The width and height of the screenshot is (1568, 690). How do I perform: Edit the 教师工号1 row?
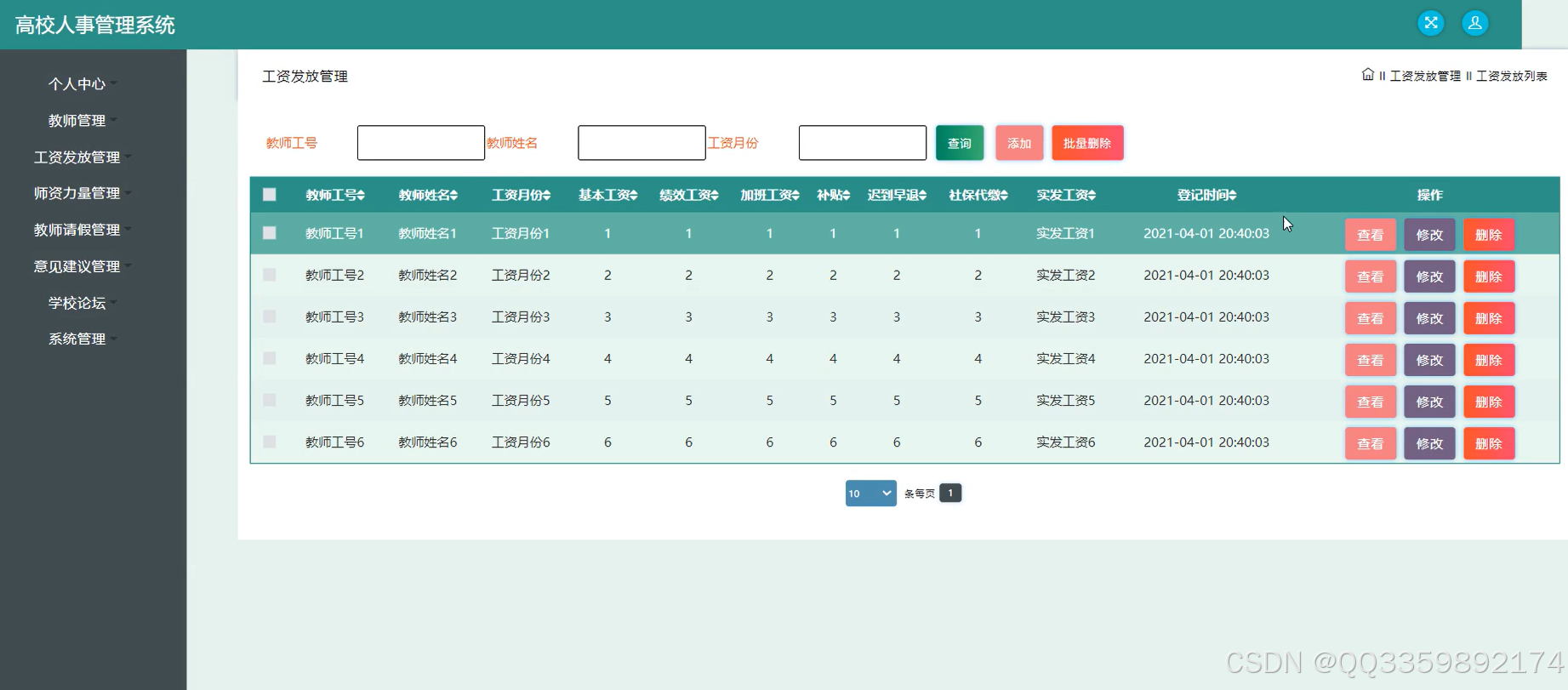pyautogui.click(x=1429, y=235)
